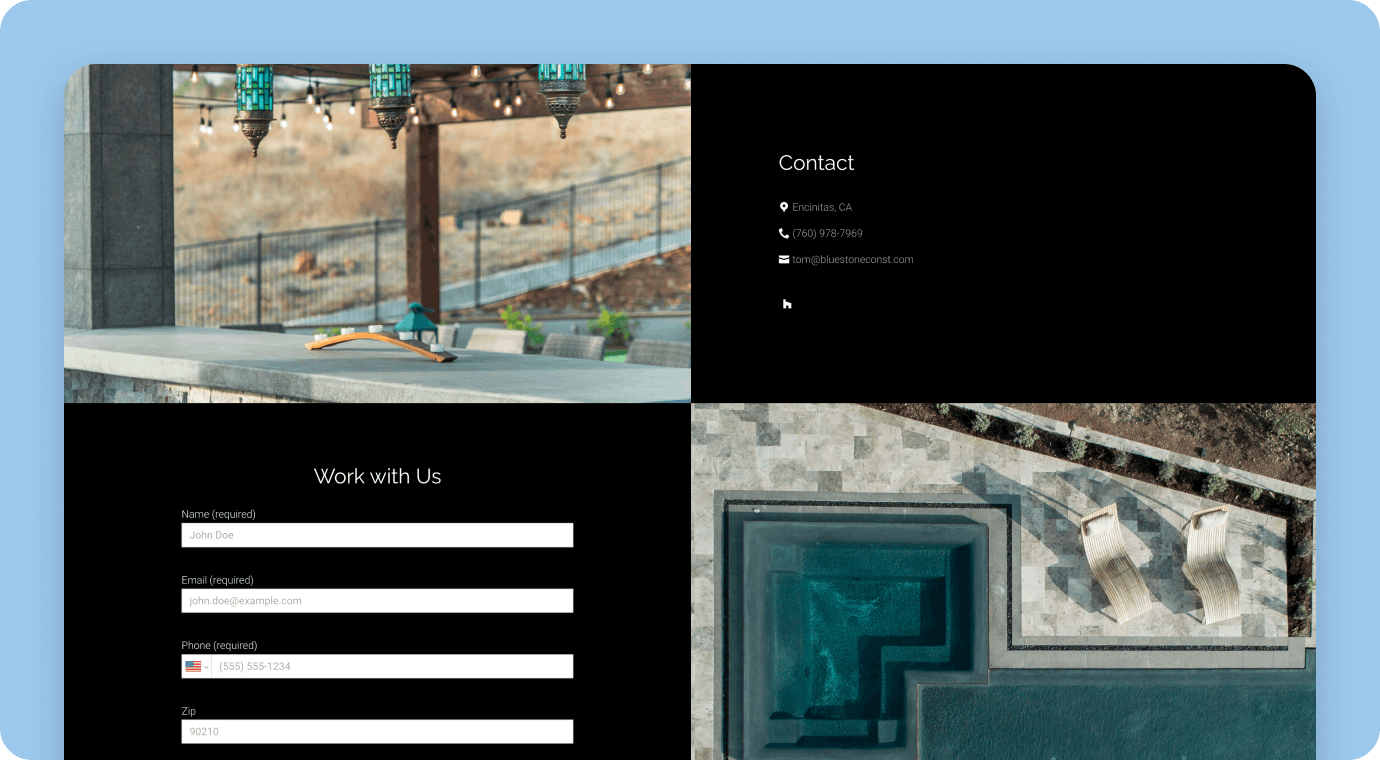Image resolution: width=1380 pixels, height=760 pixels.
Task: Click the Email (required) label
Action: pyautogui.click(x=217, y=580)
